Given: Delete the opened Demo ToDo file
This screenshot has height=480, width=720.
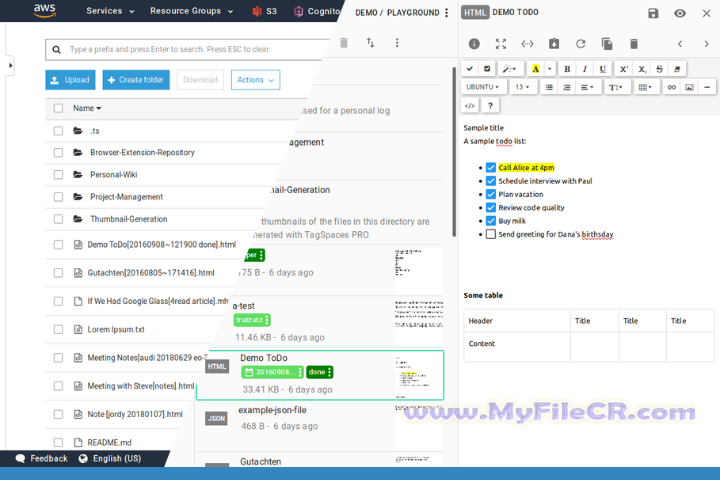Looking at the screenshot, I should tap(634, 44).
